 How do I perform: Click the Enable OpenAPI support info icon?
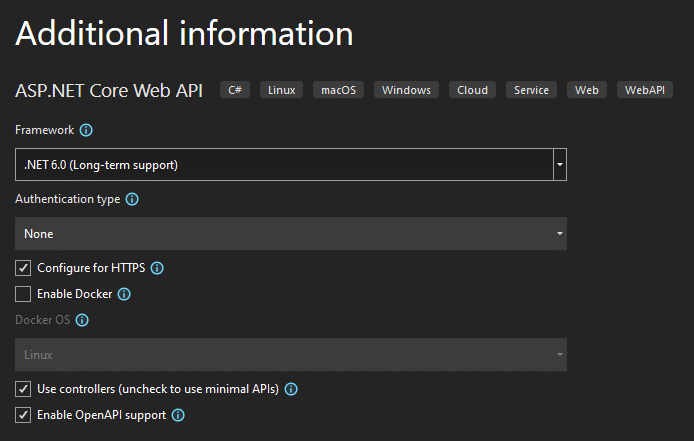point(178,415)
